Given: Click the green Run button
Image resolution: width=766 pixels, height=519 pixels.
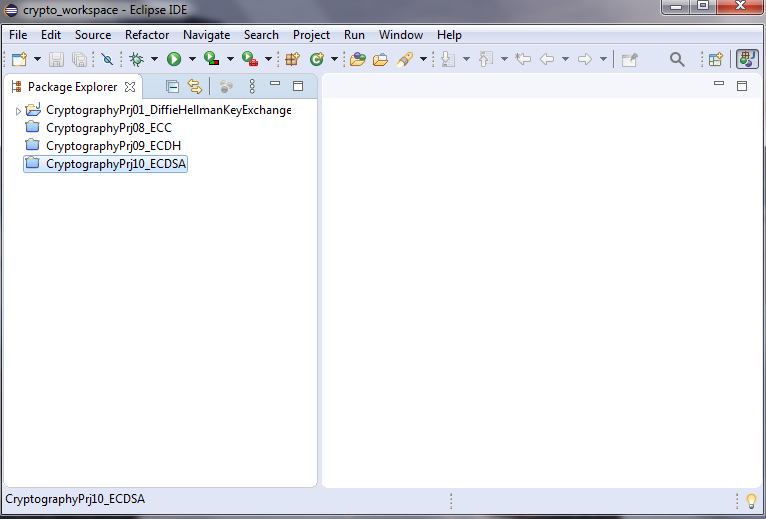Looking at the screenshot, I should point(174,59).
